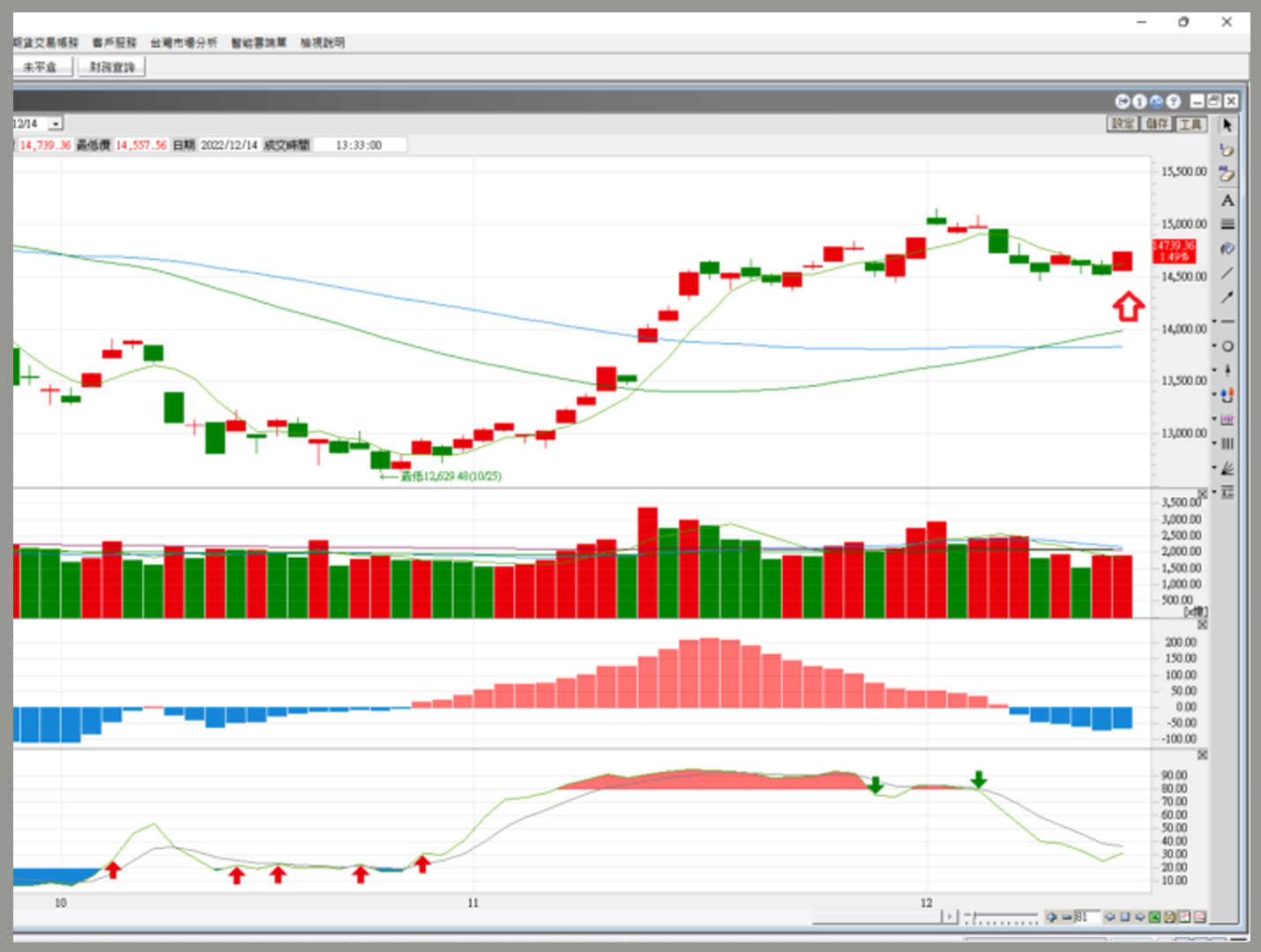Expand the channel tool options arrow
This screenshot has width=1261, height=952.
pos(1214,420)
